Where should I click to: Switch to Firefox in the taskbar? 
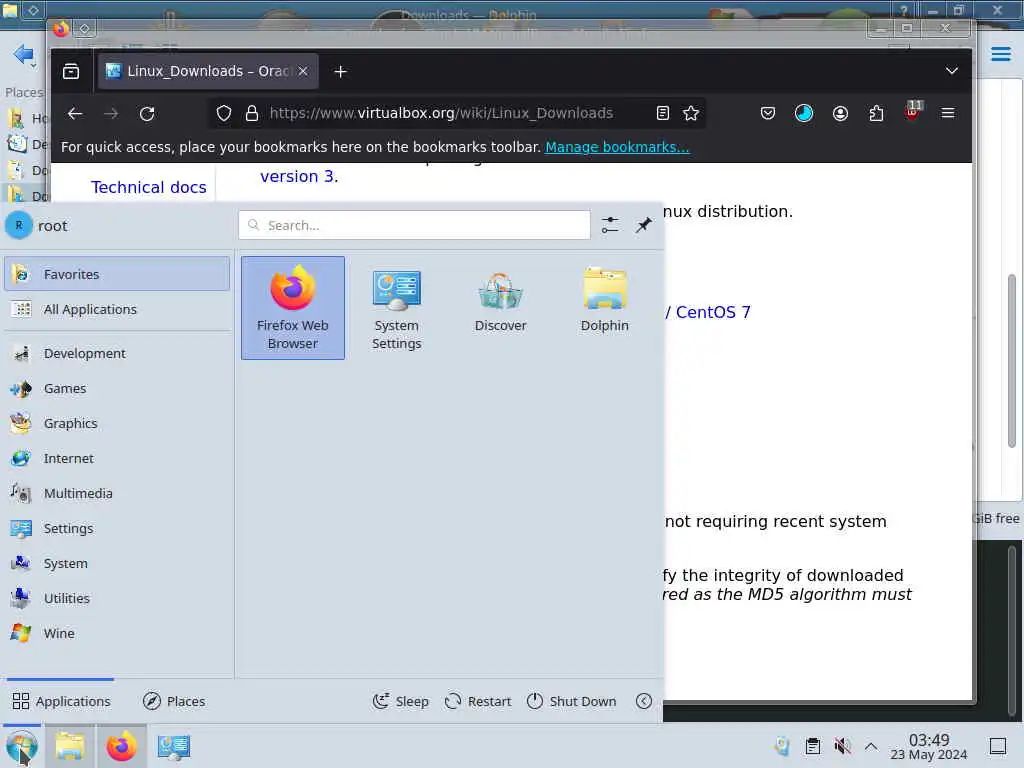coord(121,746)
